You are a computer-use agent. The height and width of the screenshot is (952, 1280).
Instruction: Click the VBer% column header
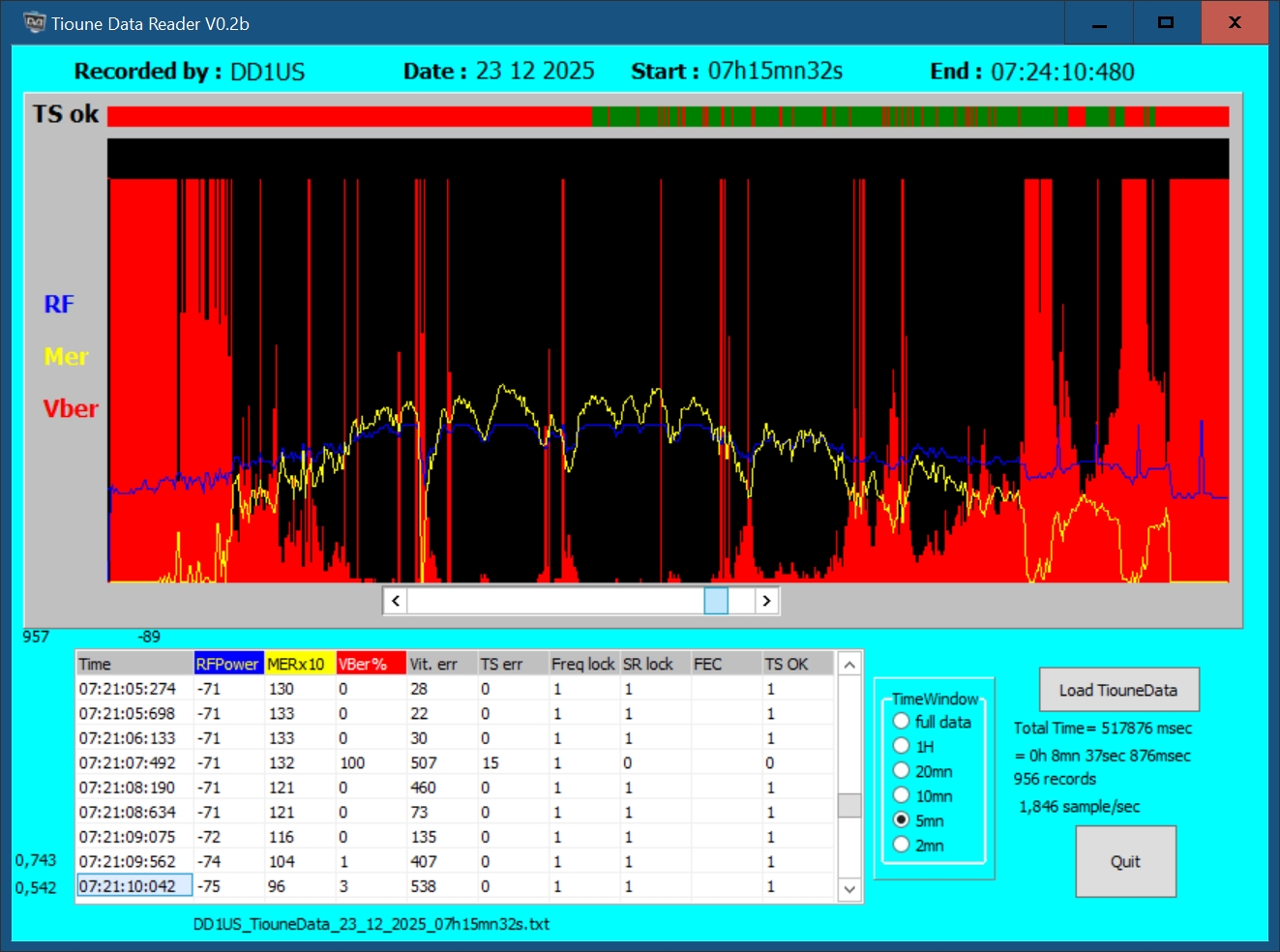point(370,664)
